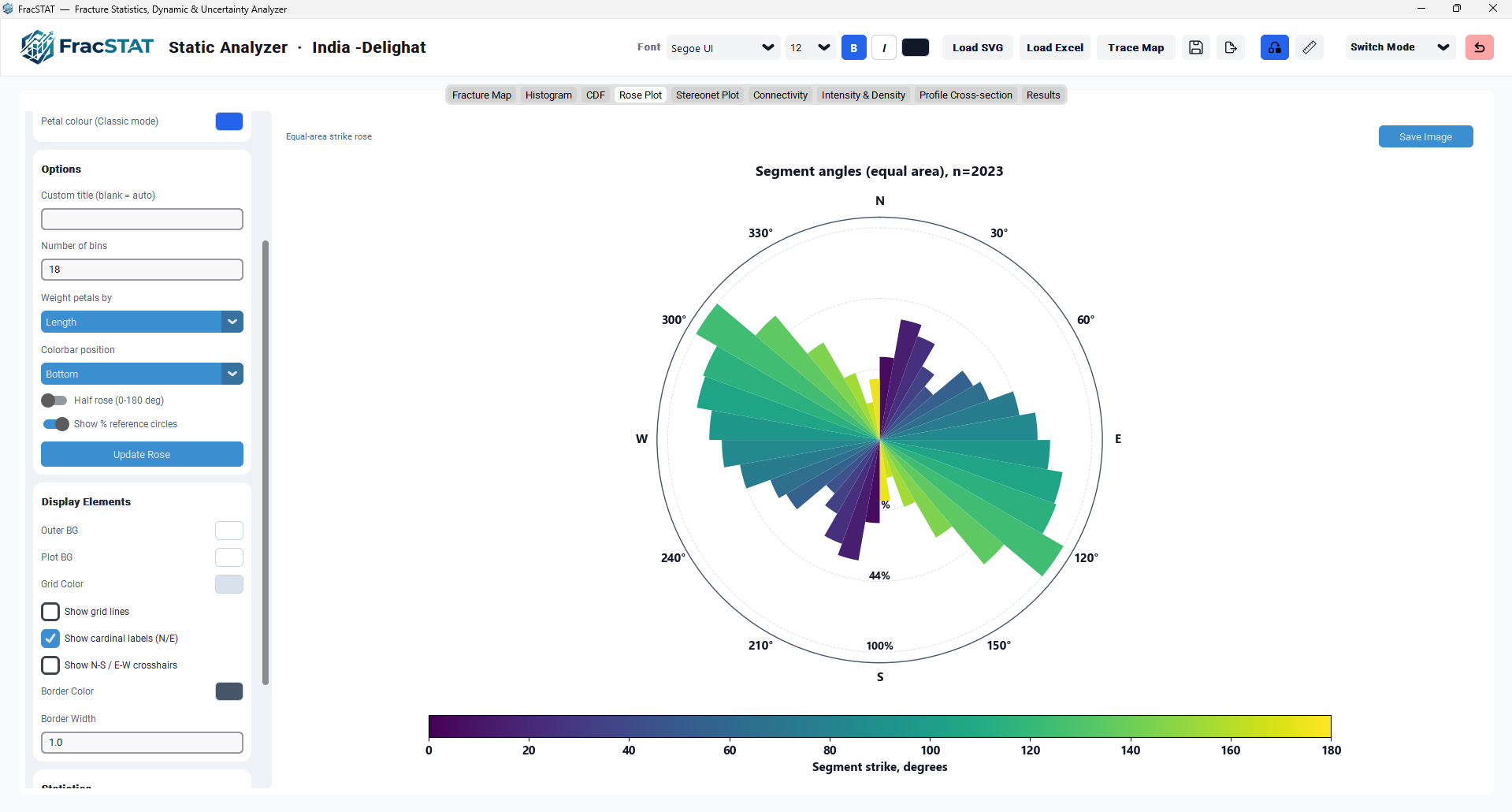Image resolution: width=1512 pixels, height=812 pixels.
Task: Open the Weight petals by Length dropdown
Action: 142,322
